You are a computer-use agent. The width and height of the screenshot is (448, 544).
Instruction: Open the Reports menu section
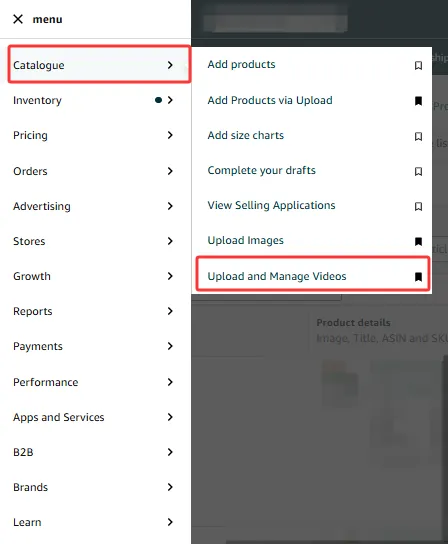tap(95, 311)
